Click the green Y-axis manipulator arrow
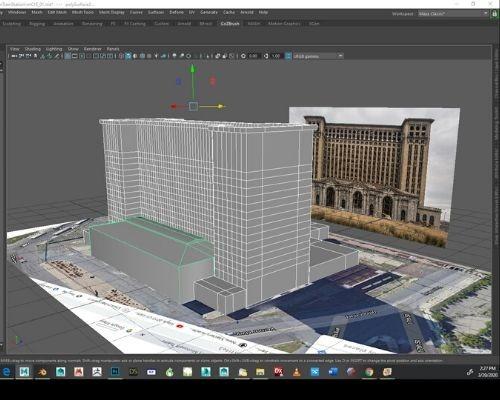This screenshot has height=400, width=500. coord(192,69)
